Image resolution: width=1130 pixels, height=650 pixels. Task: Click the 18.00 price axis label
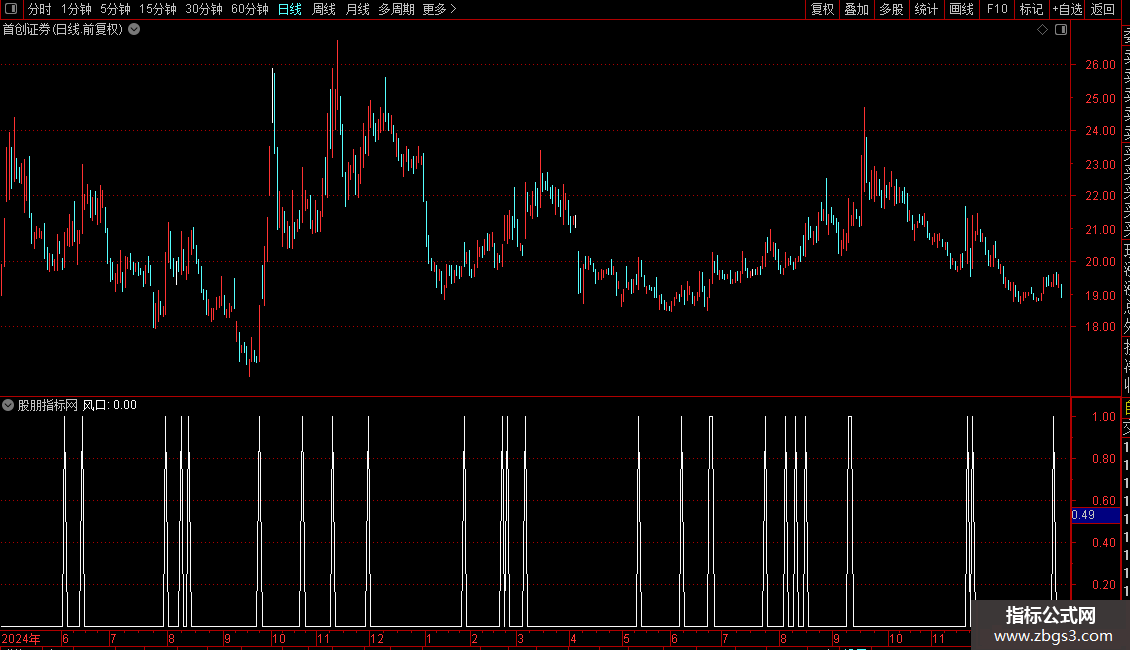(1100, 326)
